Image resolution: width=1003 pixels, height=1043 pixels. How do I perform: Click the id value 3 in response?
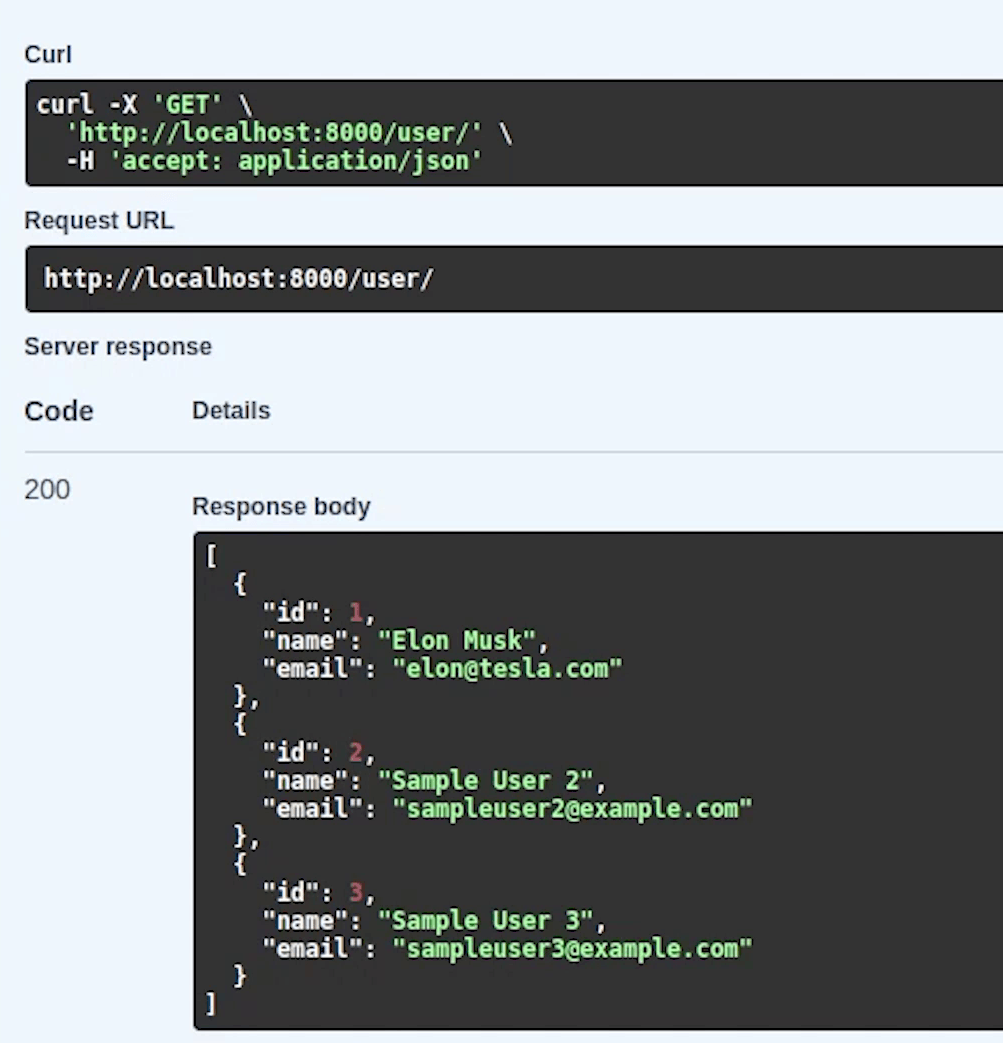(356, 892)
